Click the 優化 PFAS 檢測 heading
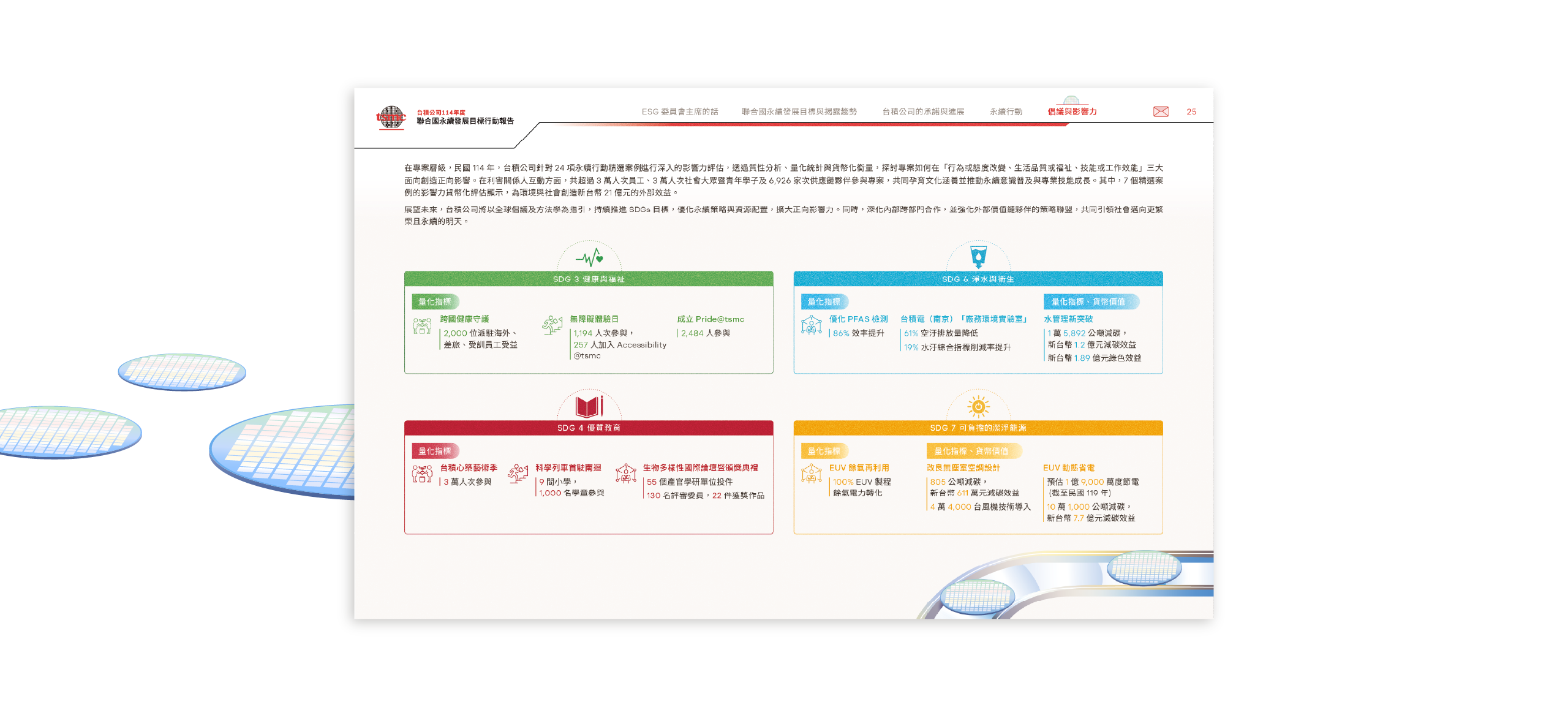This screenshot has height=707, width=1568. coord(858,319)
